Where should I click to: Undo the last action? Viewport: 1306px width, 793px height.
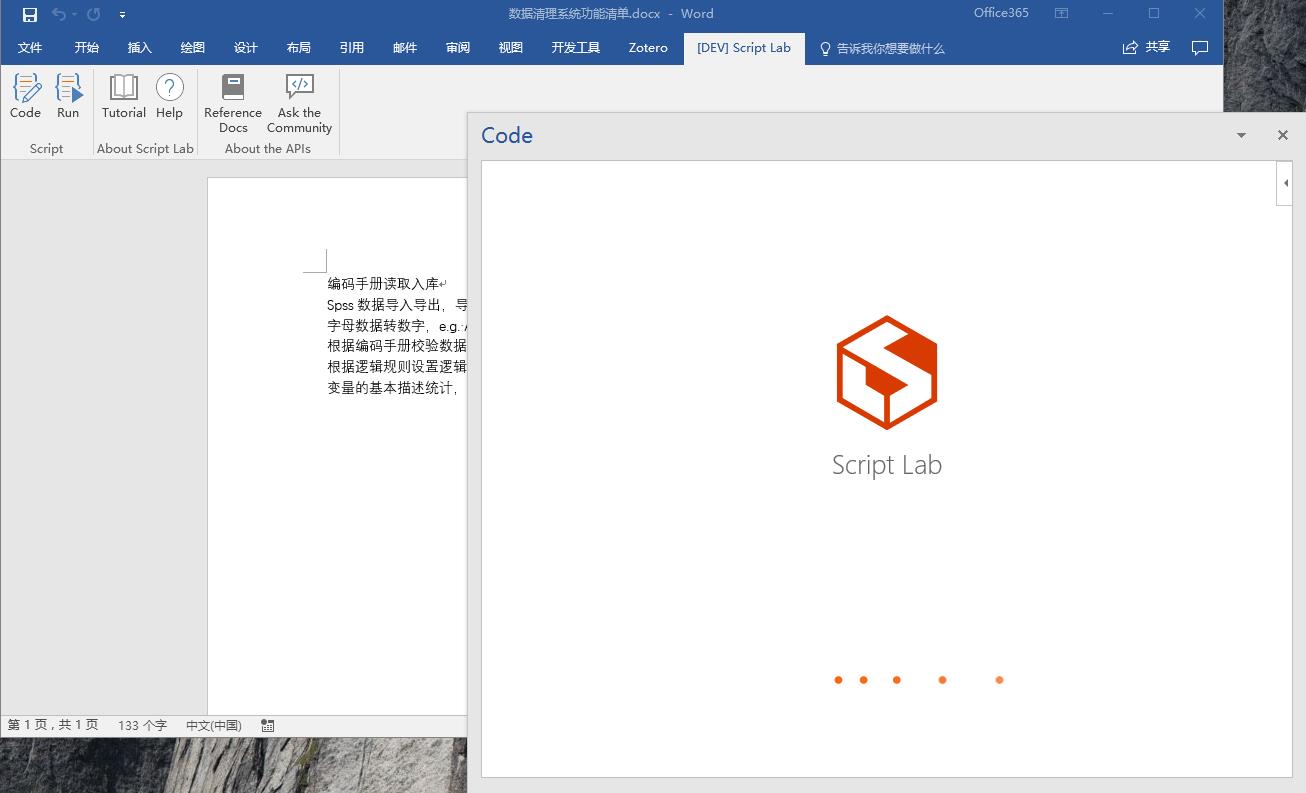(56, 13)
